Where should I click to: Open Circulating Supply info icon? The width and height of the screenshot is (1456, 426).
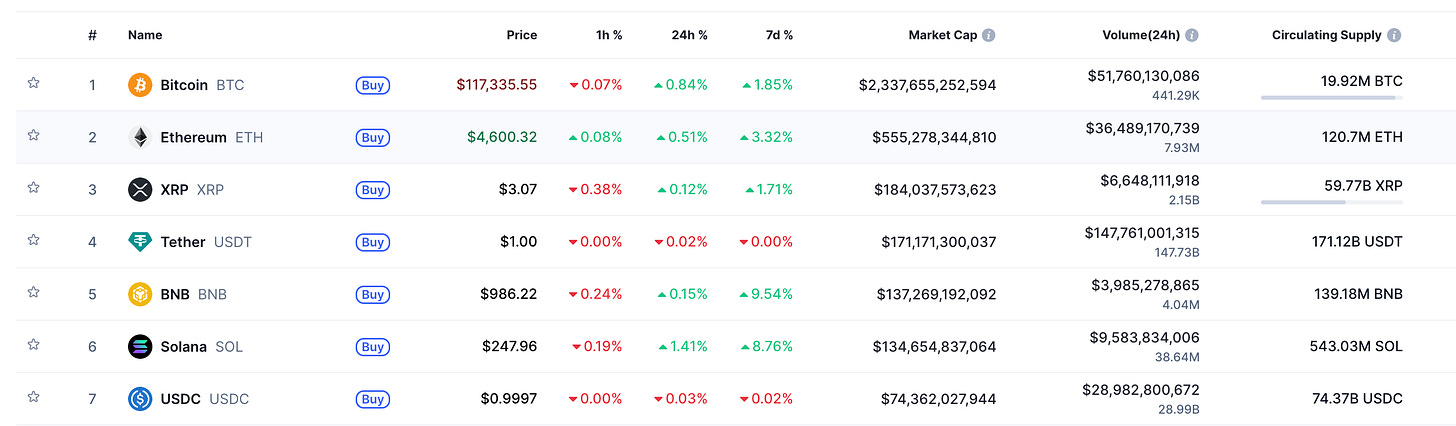click(1394, 35)
